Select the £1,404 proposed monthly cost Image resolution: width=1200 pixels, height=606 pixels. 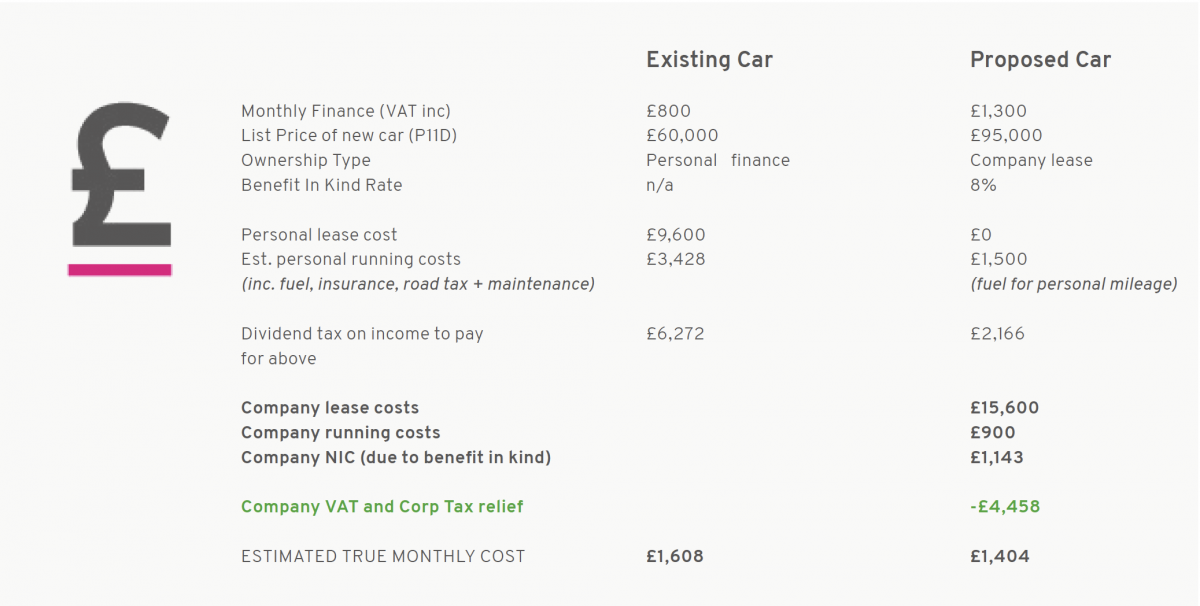(x=999, y=557)
